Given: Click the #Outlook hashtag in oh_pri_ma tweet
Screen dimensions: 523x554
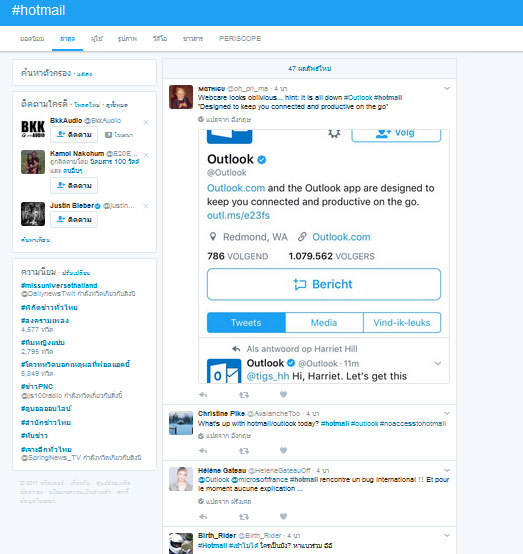Looking at the screenshot, I should 358,98.
